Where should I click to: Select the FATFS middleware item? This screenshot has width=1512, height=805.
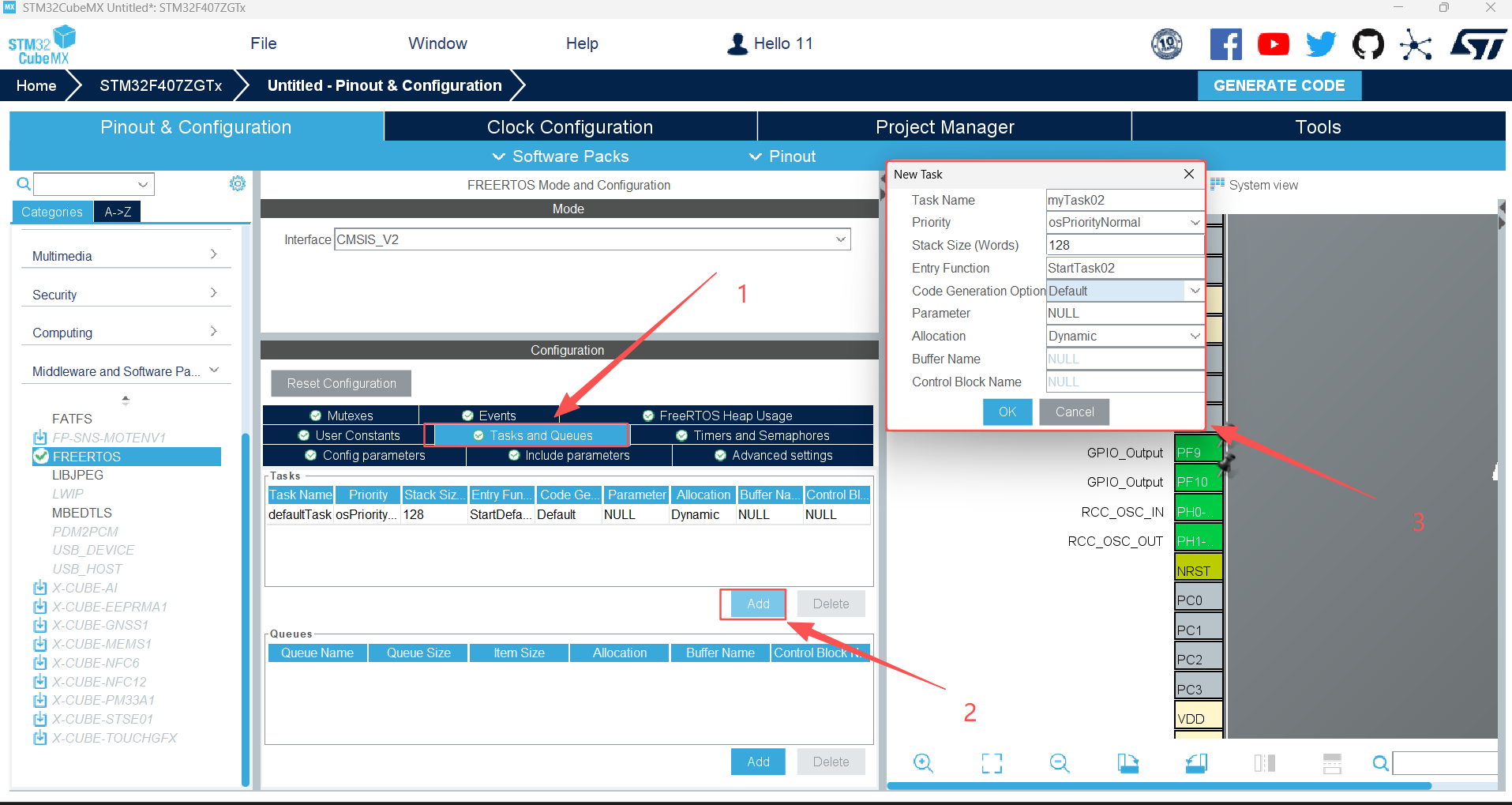[x=72, y=419]
